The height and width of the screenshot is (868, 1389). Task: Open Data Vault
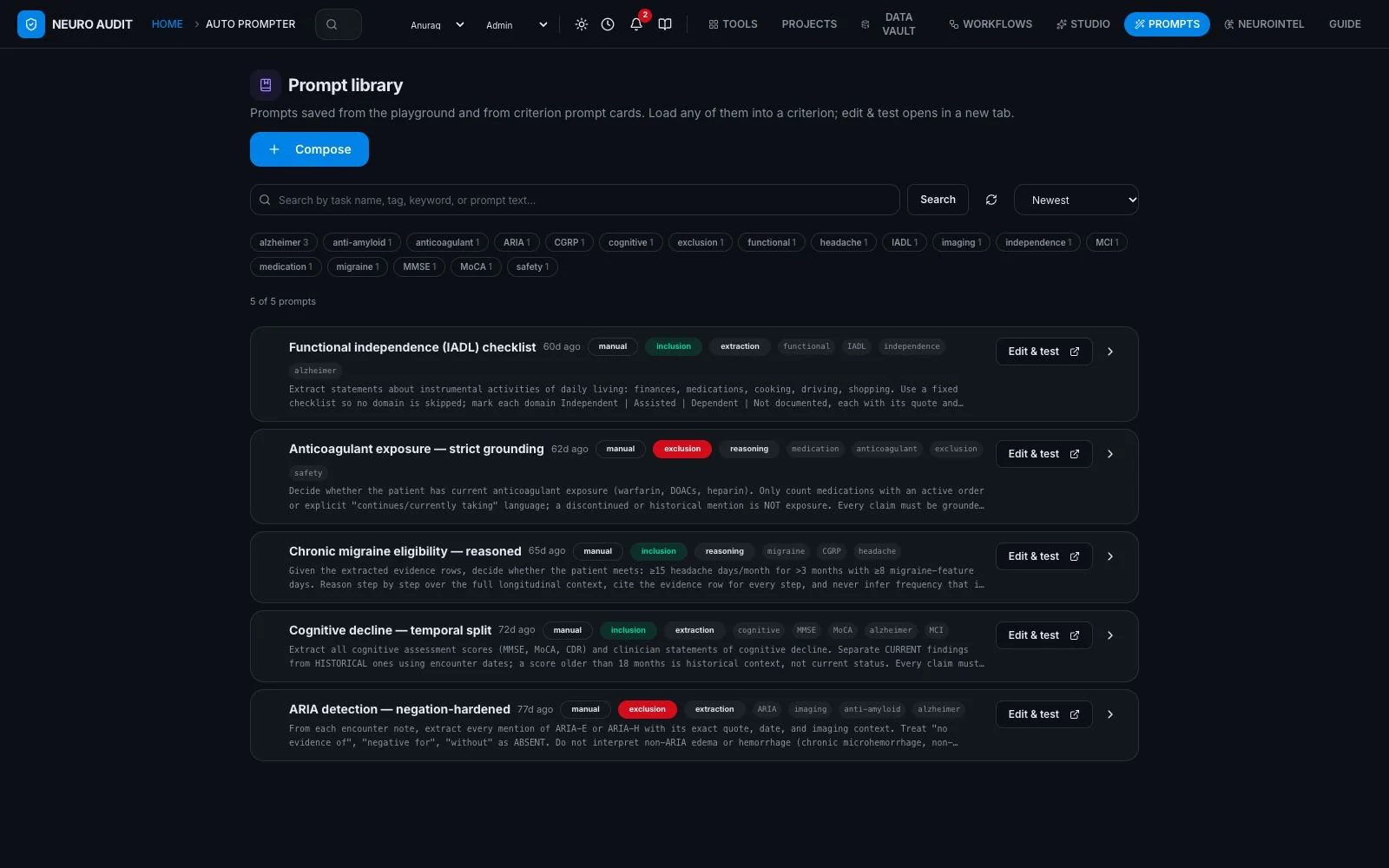(x=888, y=24)
